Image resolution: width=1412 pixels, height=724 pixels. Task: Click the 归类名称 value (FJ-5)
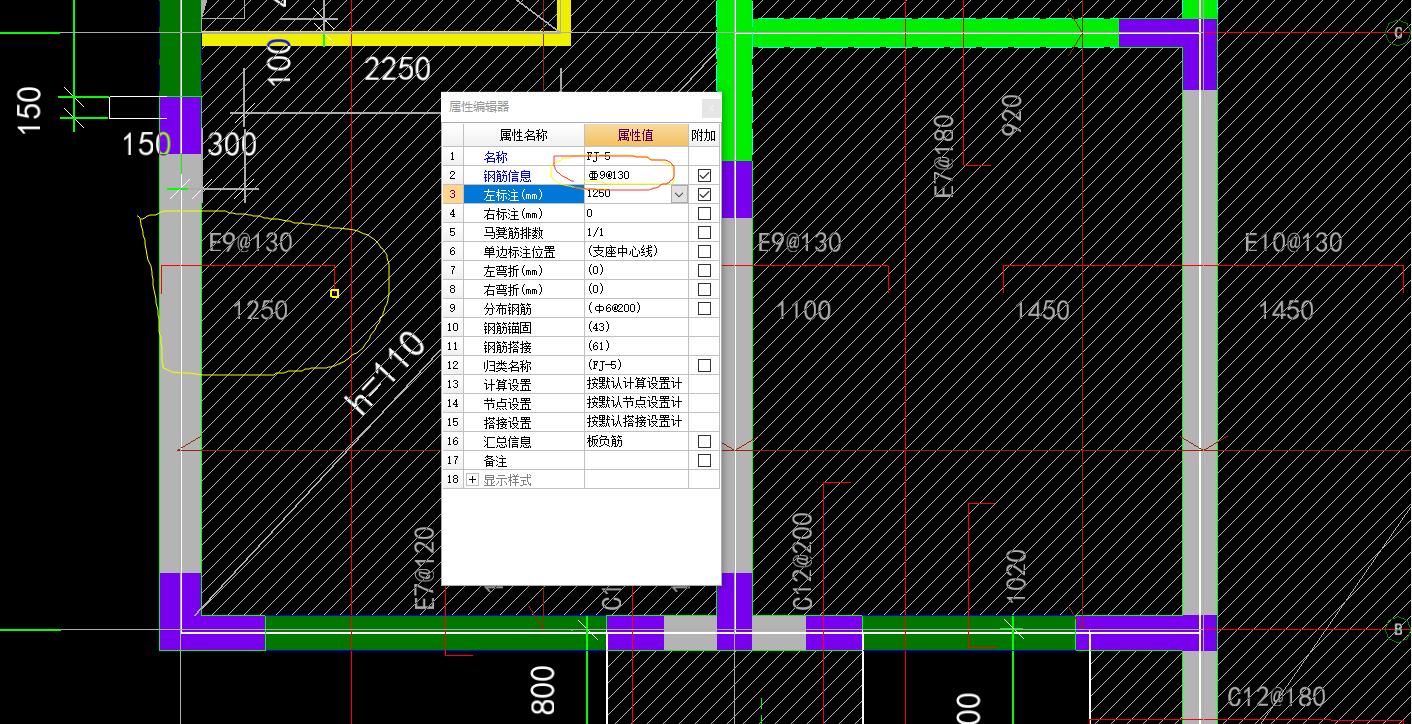[x=636, y=365]
